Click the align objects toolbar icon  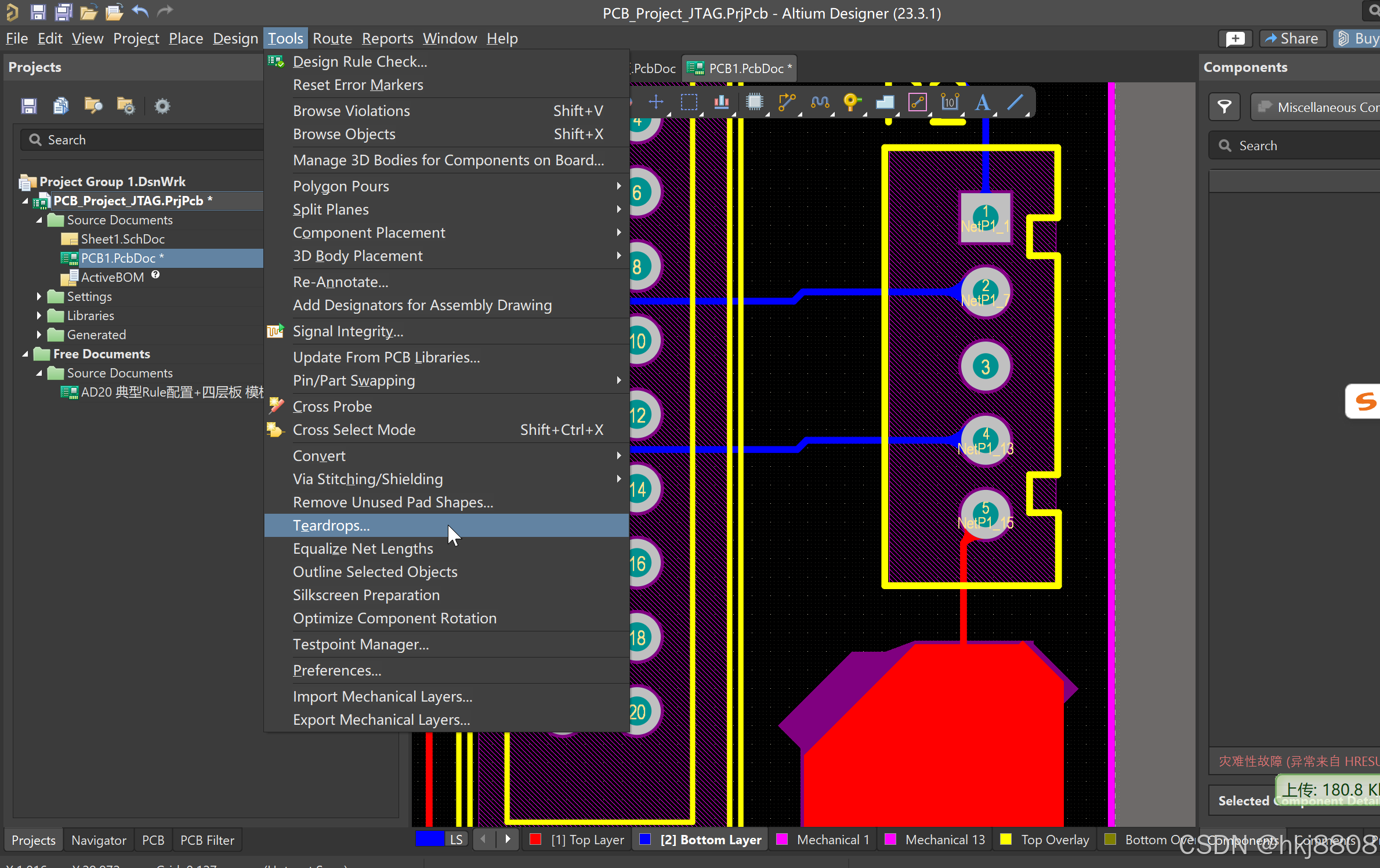(721, 103)
